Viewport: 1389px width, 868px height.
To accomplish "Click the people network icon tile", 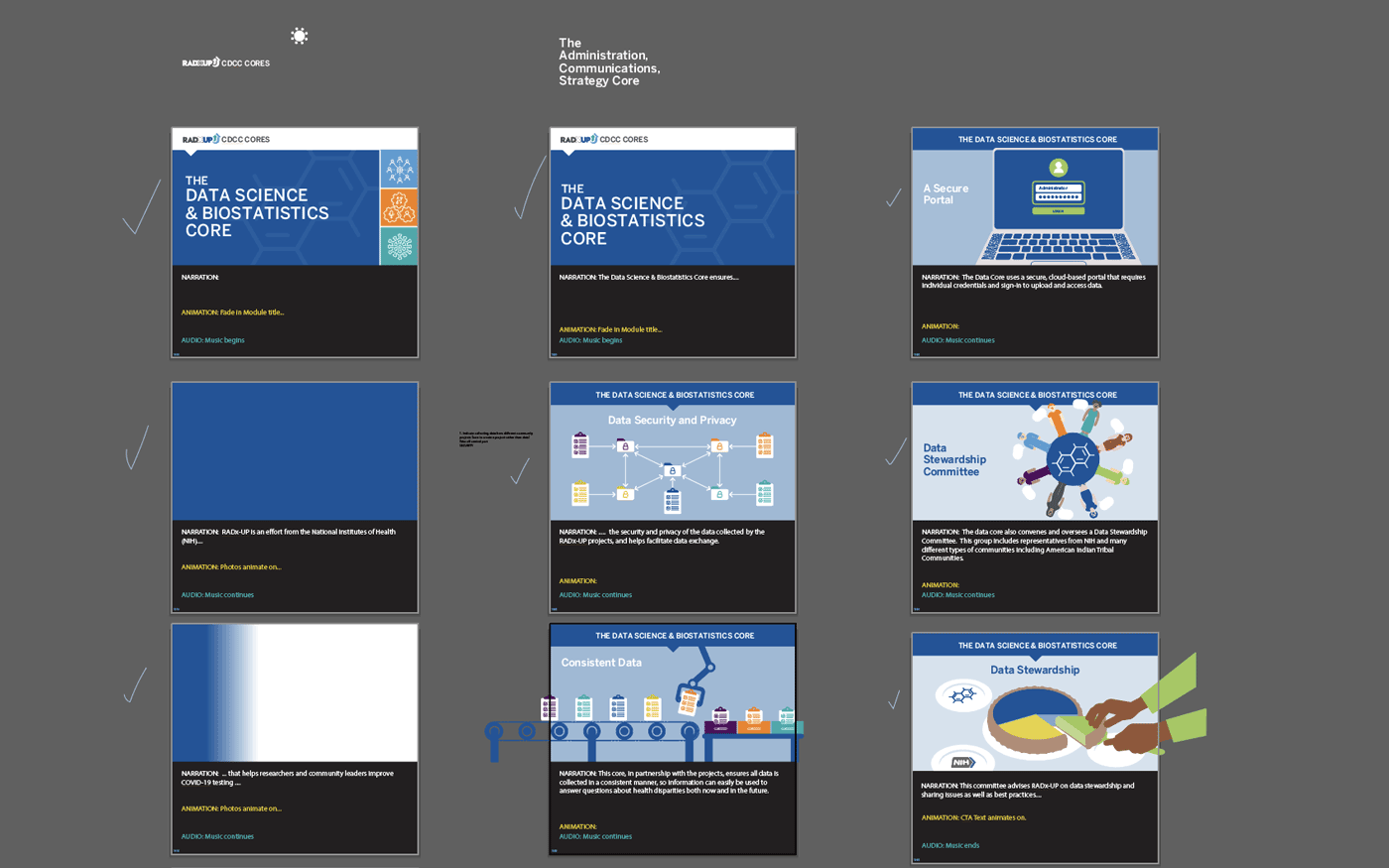I will (x=399, y=170).
